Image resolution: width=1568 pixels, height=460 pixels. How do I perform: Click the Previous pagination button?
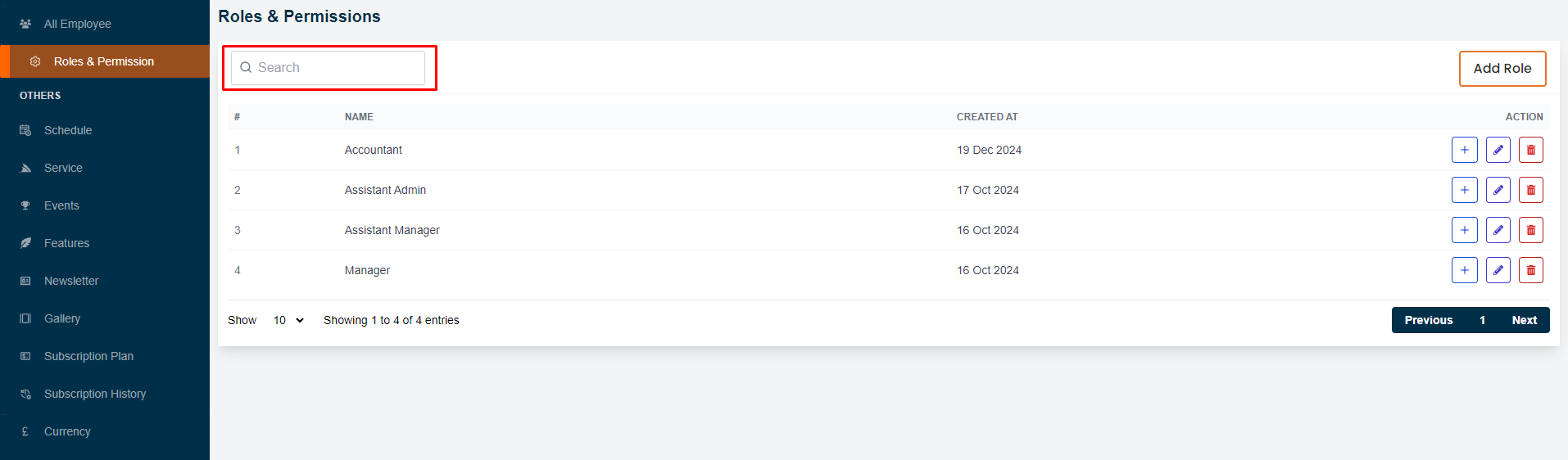point(1428,320)
